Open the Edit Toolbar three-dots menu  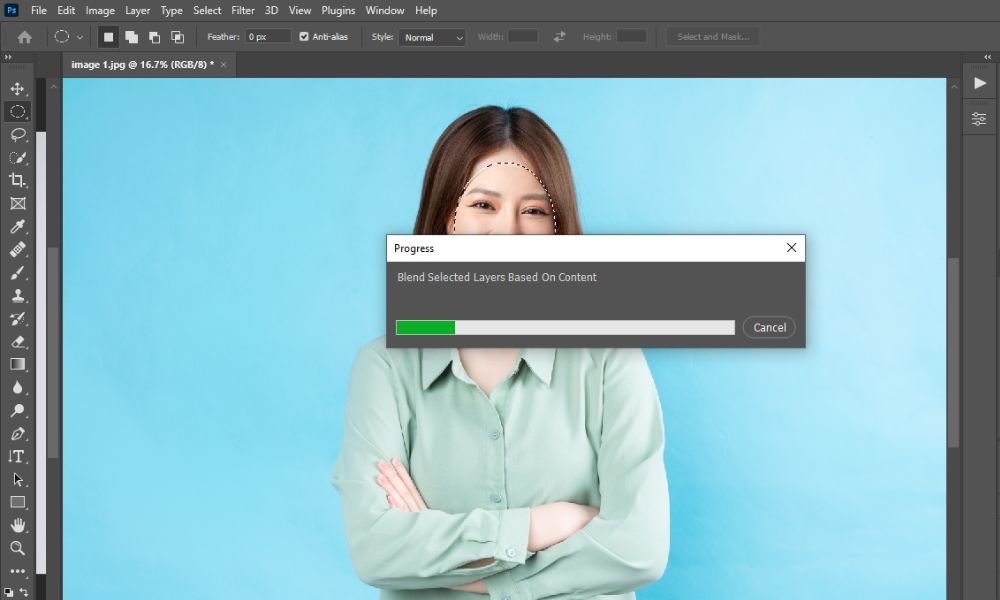click(x=17, y=571)
